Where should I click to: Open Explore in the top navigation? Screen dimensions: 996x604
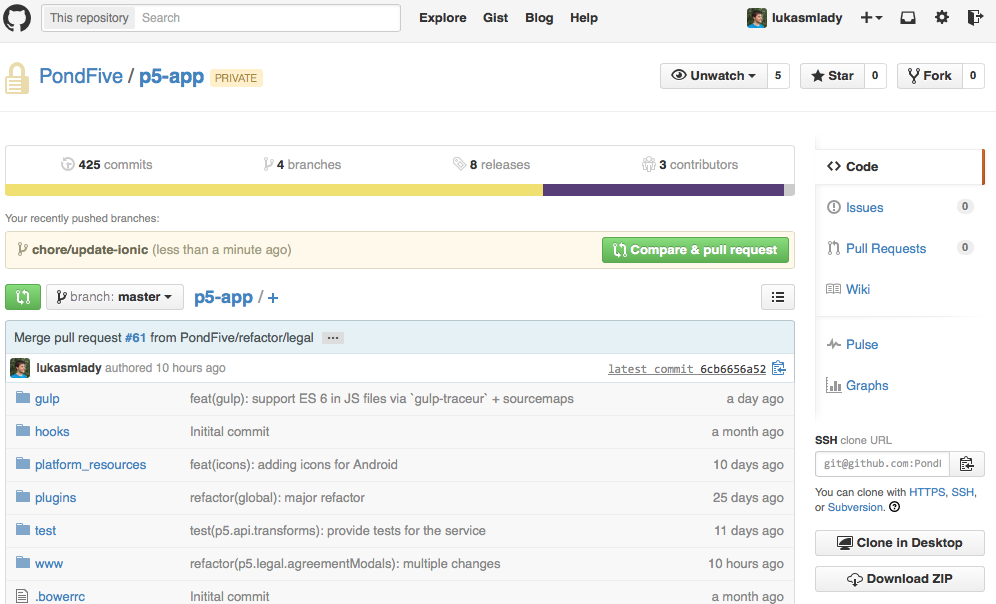443,18
